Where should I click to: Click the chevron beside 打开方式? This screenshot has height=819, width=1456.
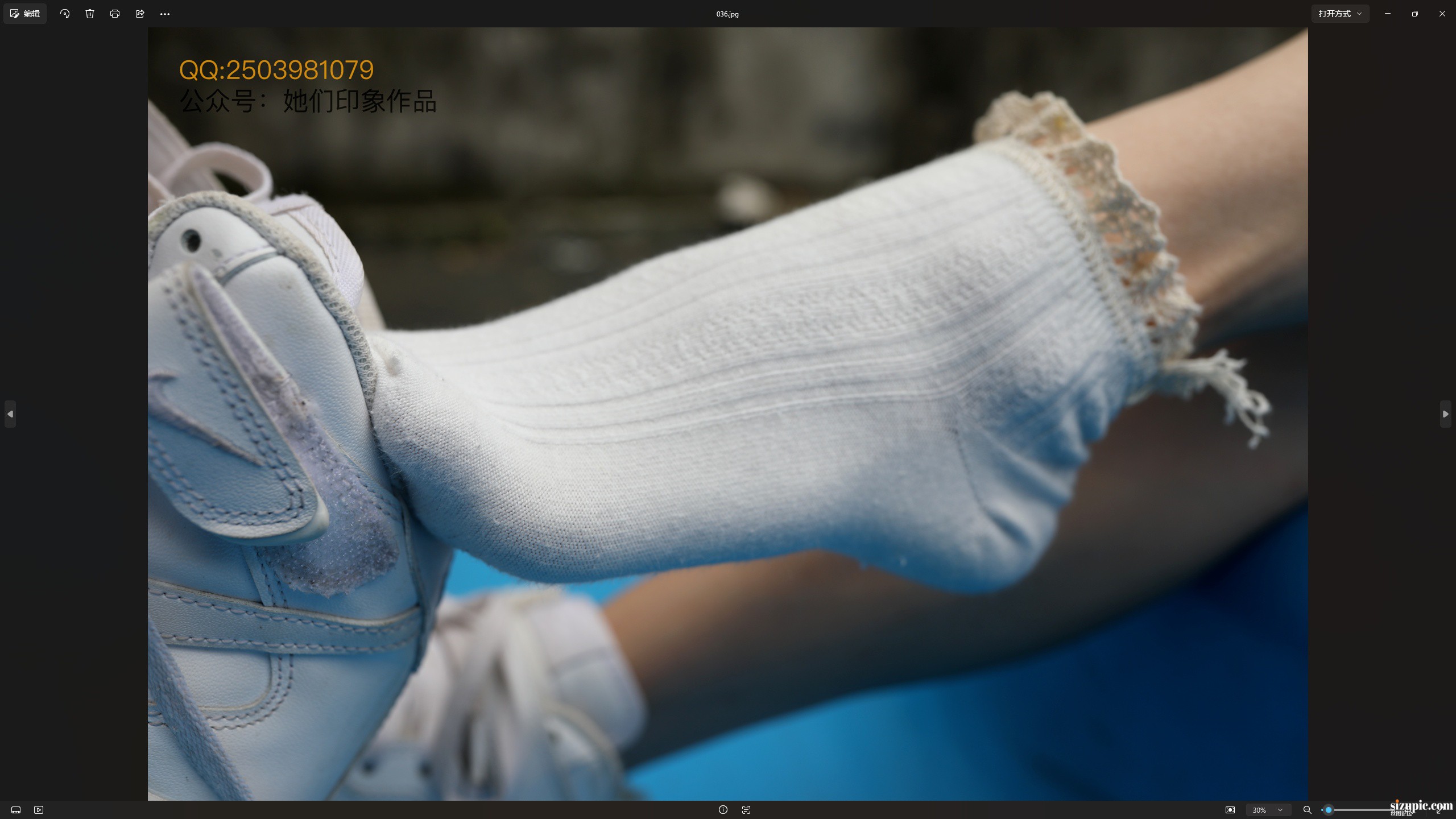(1359, 14)
